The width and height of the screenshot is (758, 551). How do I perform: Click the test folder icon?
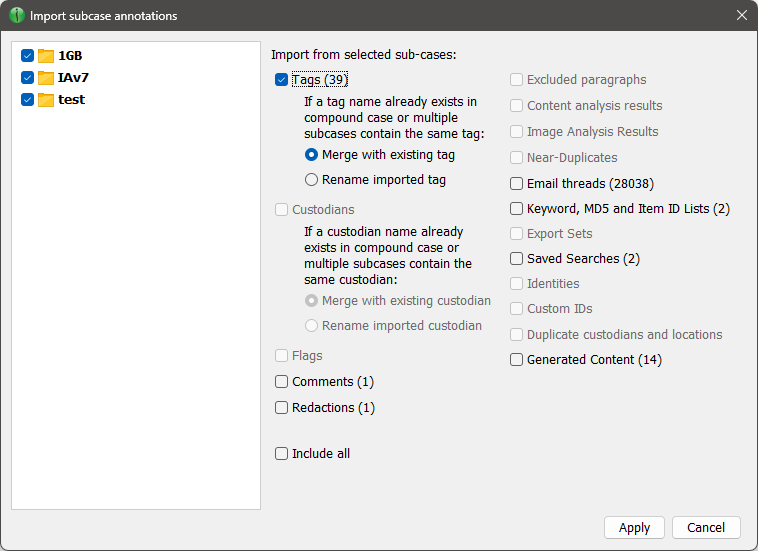(x=46, y=100)
